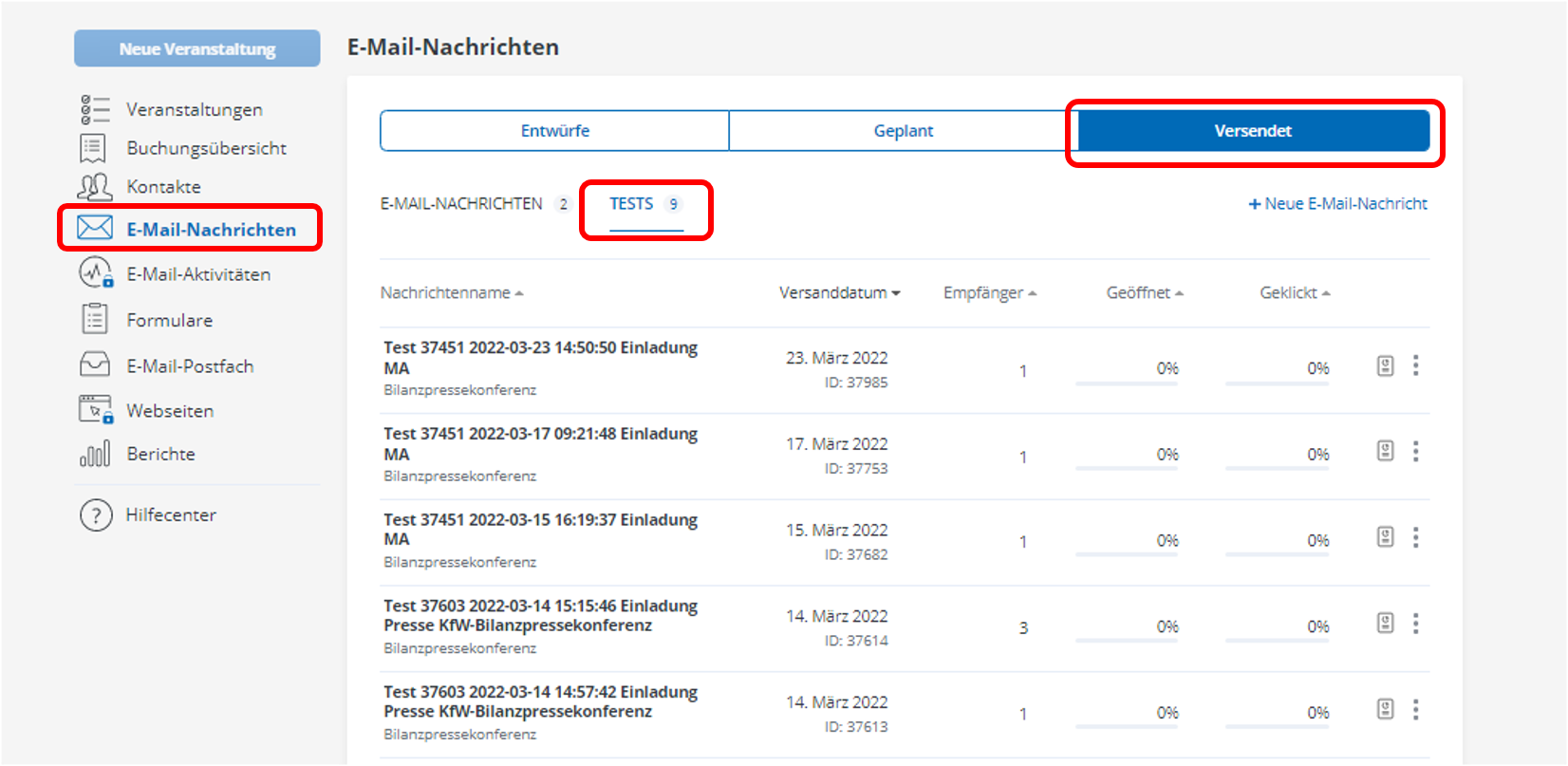Click the Hilfecenter question mark icon
The height and width of the screenshot is (766, 1568).
96,515
